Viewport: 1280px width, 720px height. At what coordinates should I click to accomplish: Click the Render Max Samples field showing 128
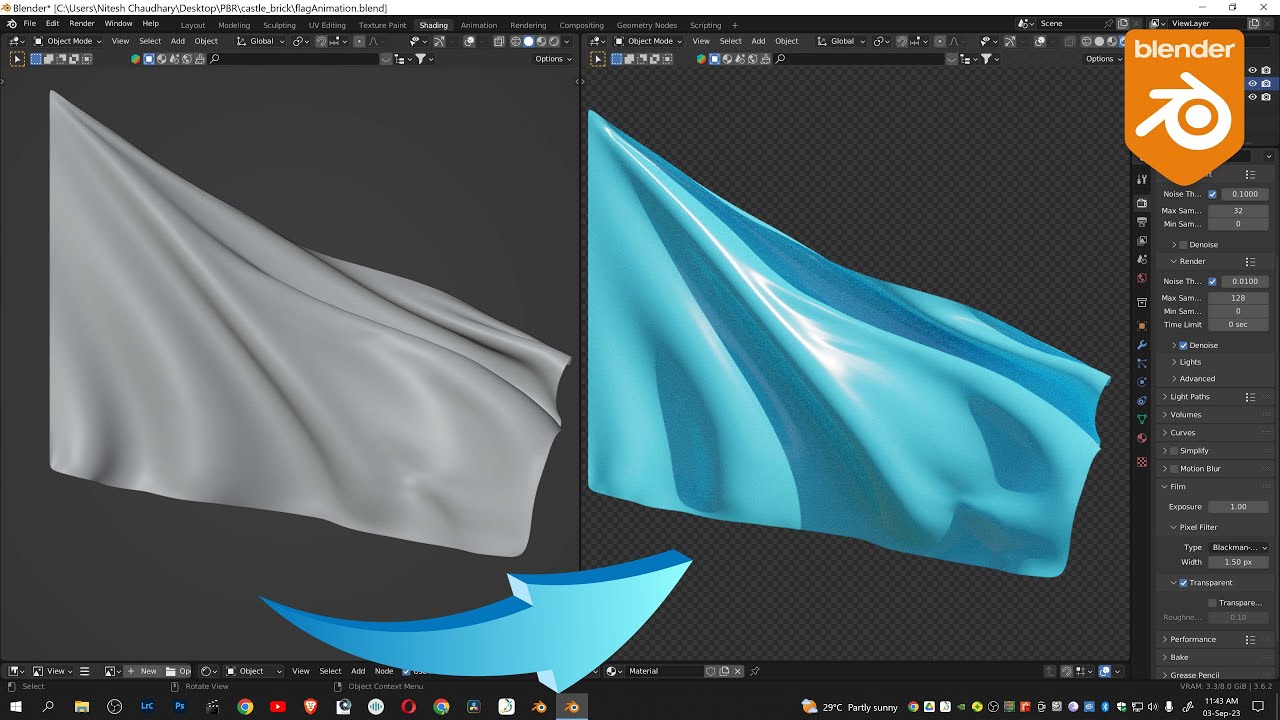pyautogui.click(x=1238, y=298)
